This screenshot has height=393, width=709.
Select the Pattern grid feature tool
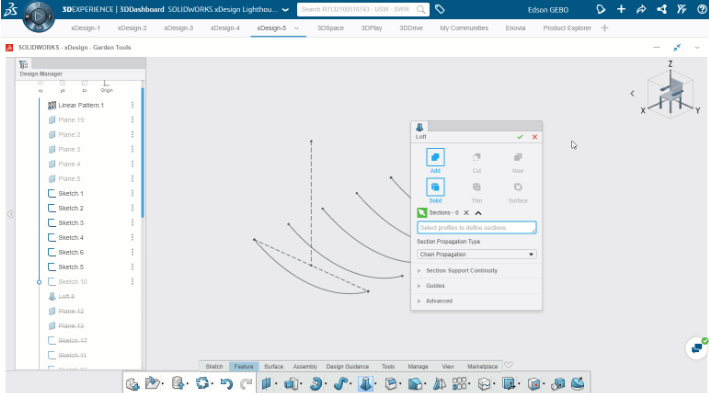(459, 384)
